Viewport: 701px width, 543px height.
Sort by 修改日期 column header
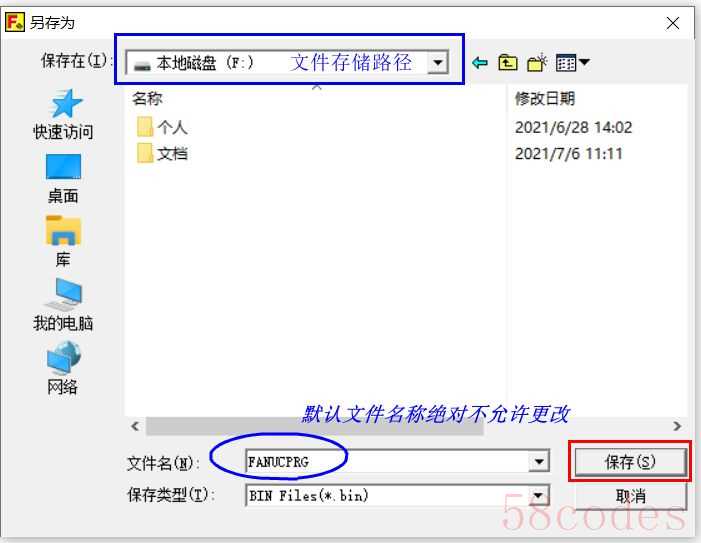coord(545,98)
